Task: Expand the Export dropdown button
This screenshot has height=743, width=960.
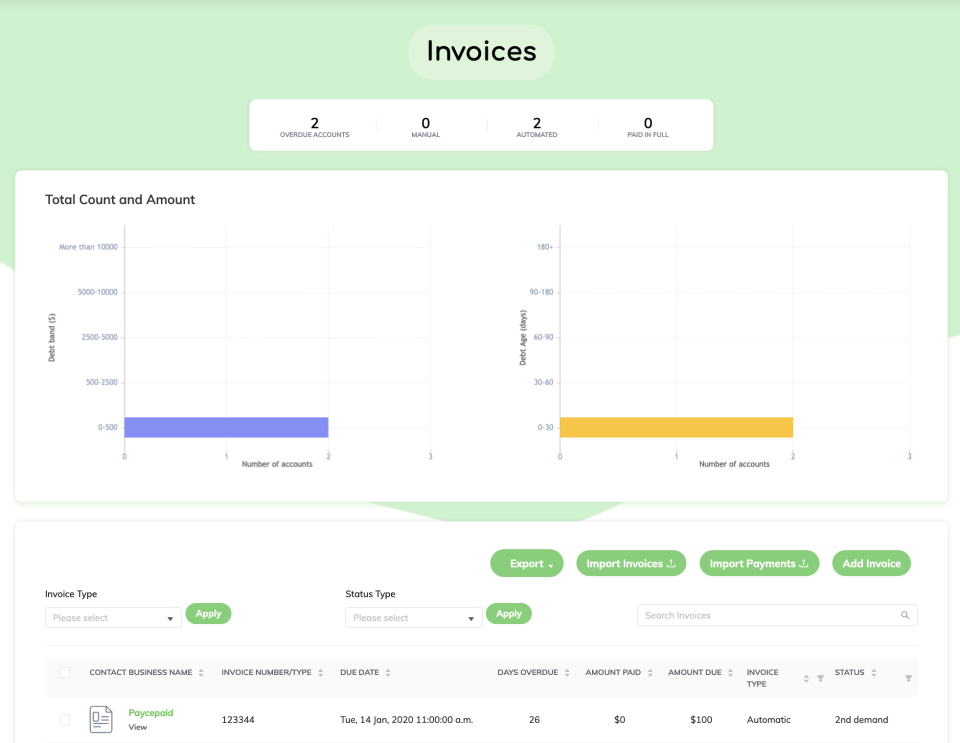Action: (x=527, y=563)
